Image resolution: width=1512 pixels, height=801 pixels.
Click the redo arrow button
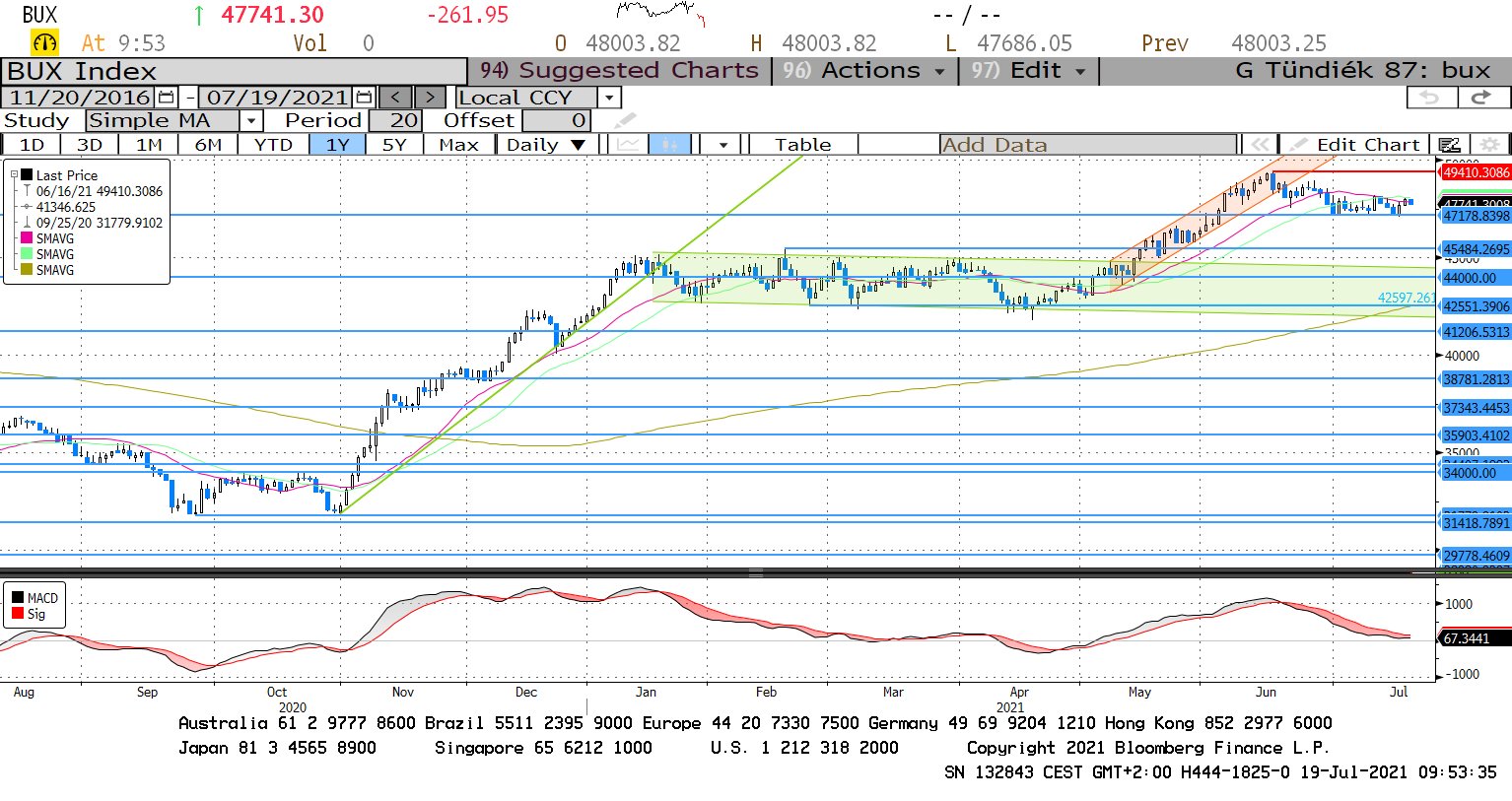click(x=1481, y=98)
